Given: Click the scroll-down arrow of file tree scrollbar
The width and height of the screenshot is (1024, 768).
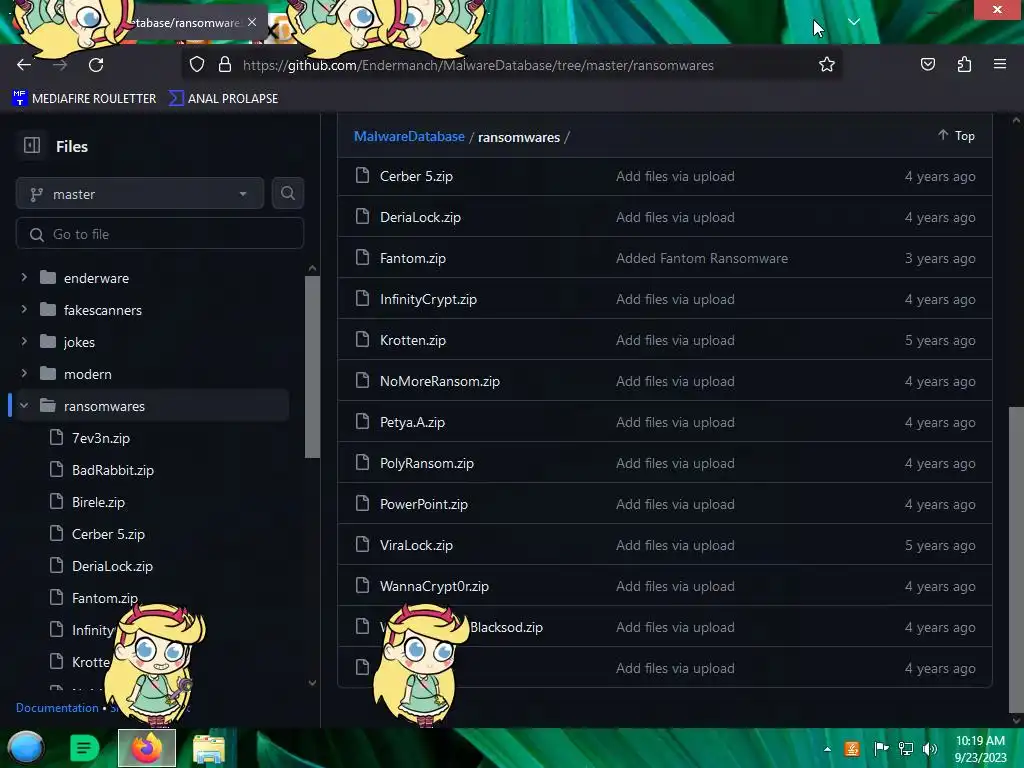Looking at the screenshot, I should pos(312,682).
